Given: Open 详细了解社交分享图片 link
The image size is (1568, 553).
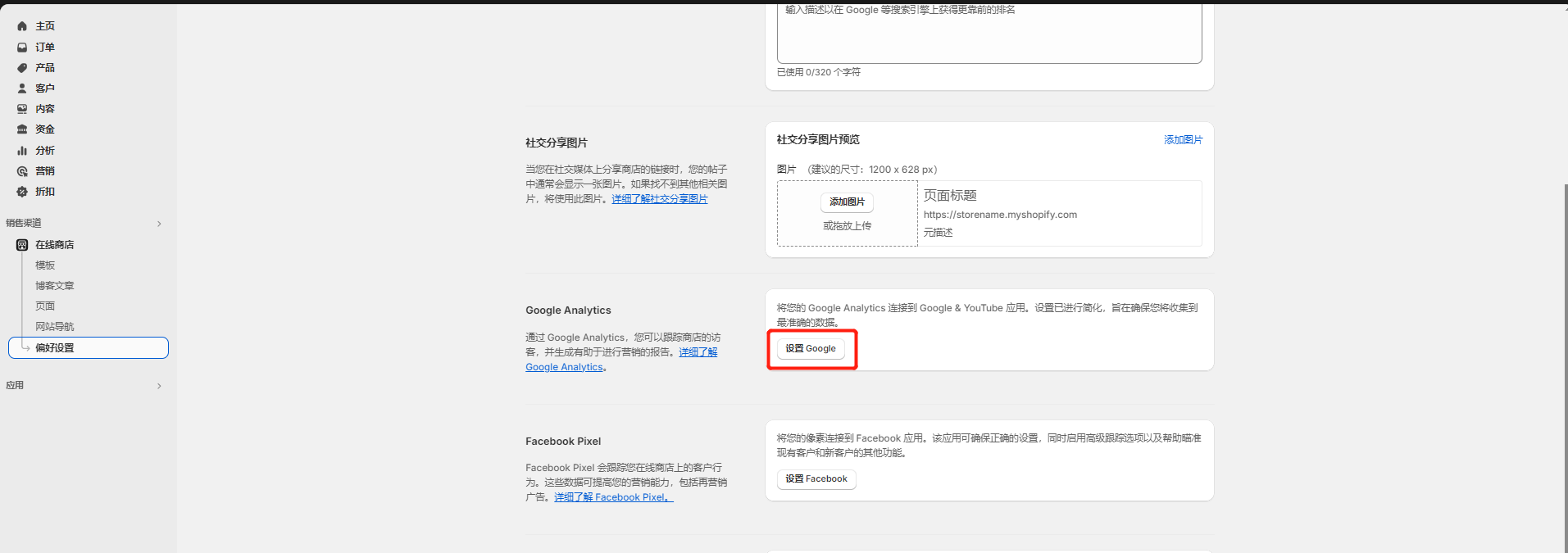Looking at the screenshot, I should pyautogui.click(x=659, y=199).
